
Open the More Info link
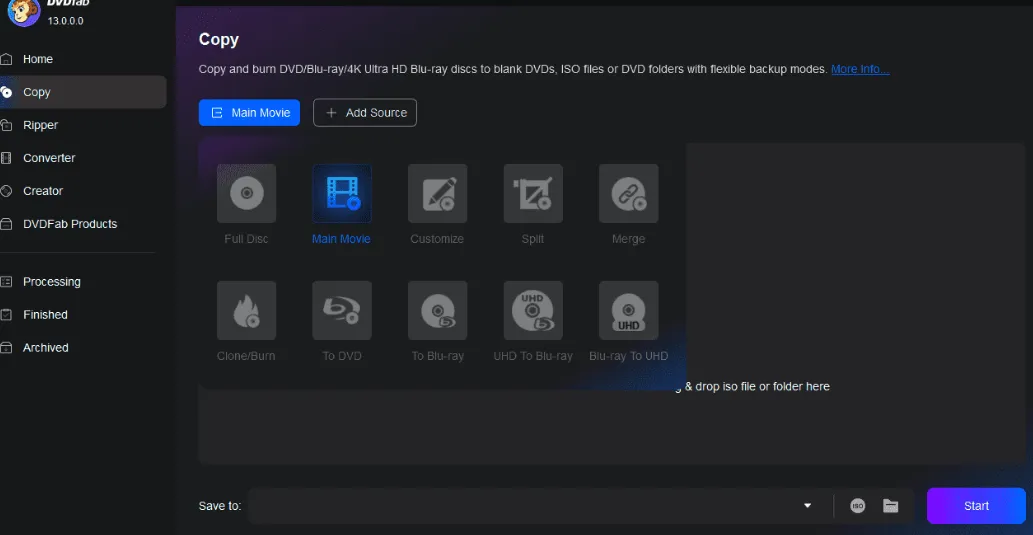point(860,69)
